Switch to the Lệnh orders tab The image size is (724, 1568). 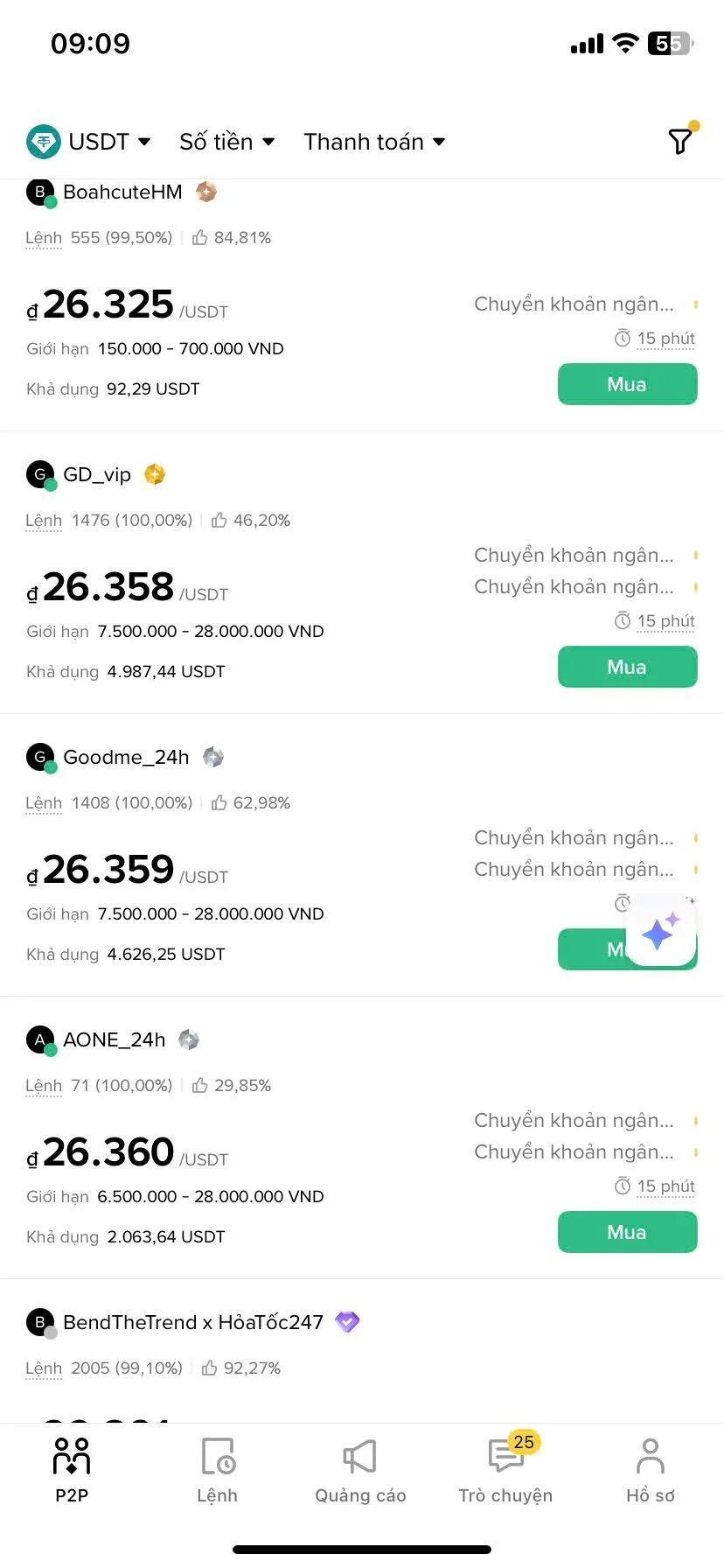click(x=217, y=1470)
